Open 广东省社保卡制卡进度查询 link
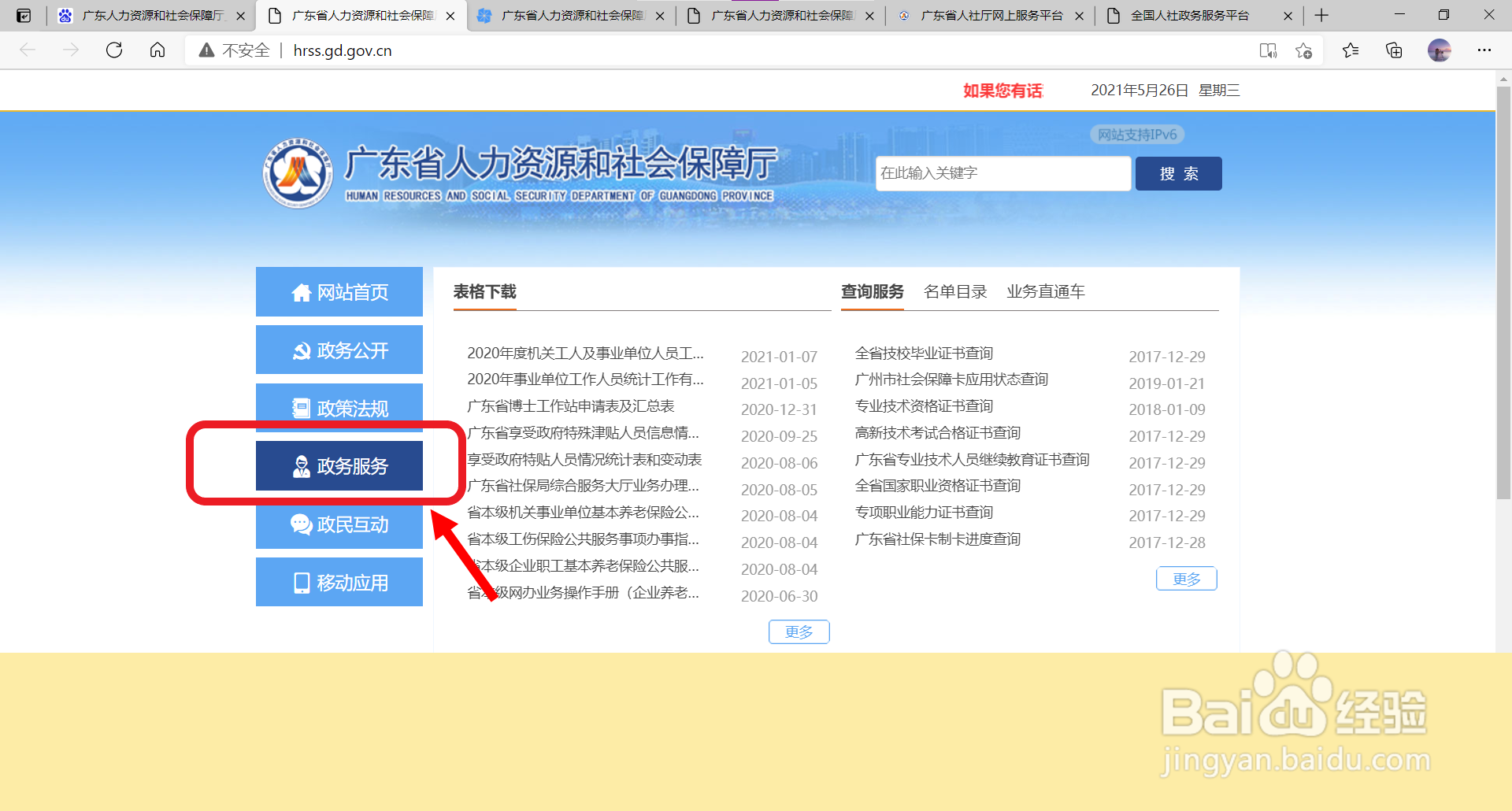Screen dimensions: 1512x811 pos(938,539)
